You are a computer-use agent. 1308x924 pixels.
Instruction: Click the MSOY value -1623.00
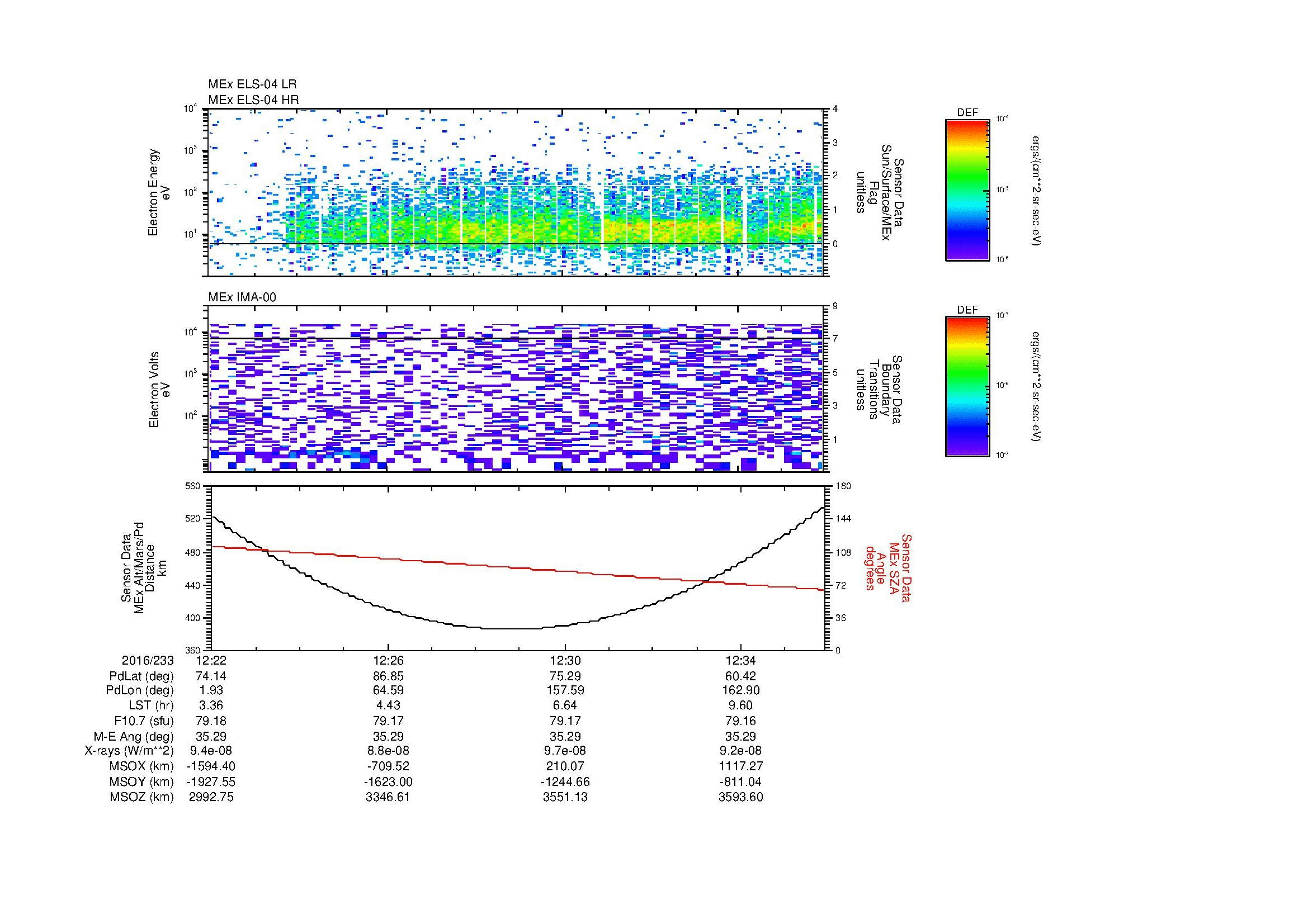tap(388, 781)
